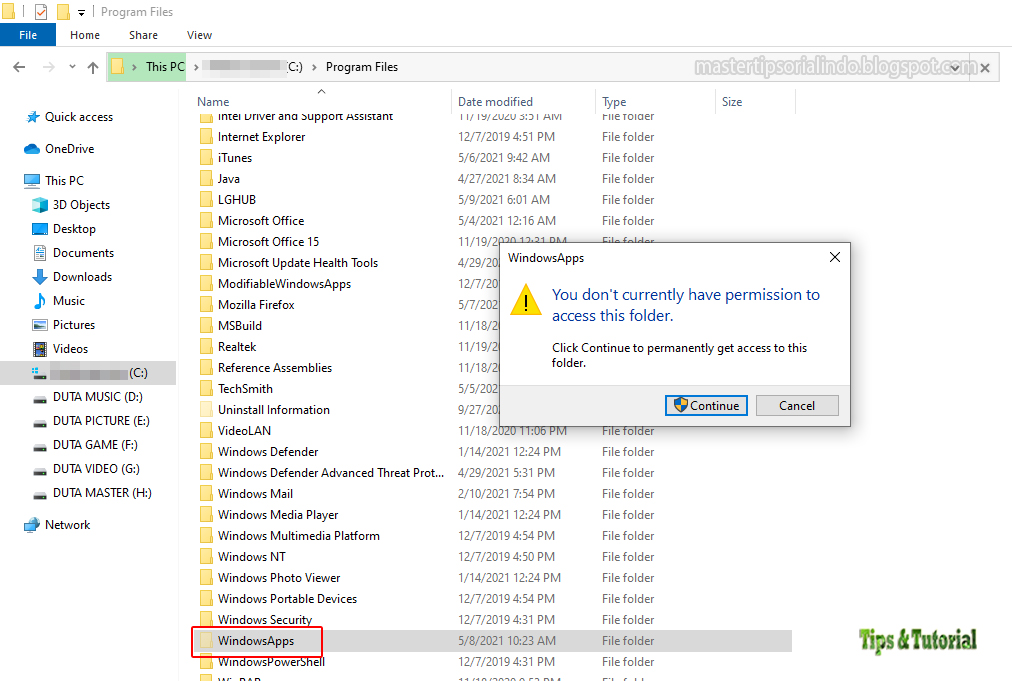The width and height of the screenshot is (1012, 681).
Task: Select WindowsPowerShell folder name
Action: [x=271, y=661]
